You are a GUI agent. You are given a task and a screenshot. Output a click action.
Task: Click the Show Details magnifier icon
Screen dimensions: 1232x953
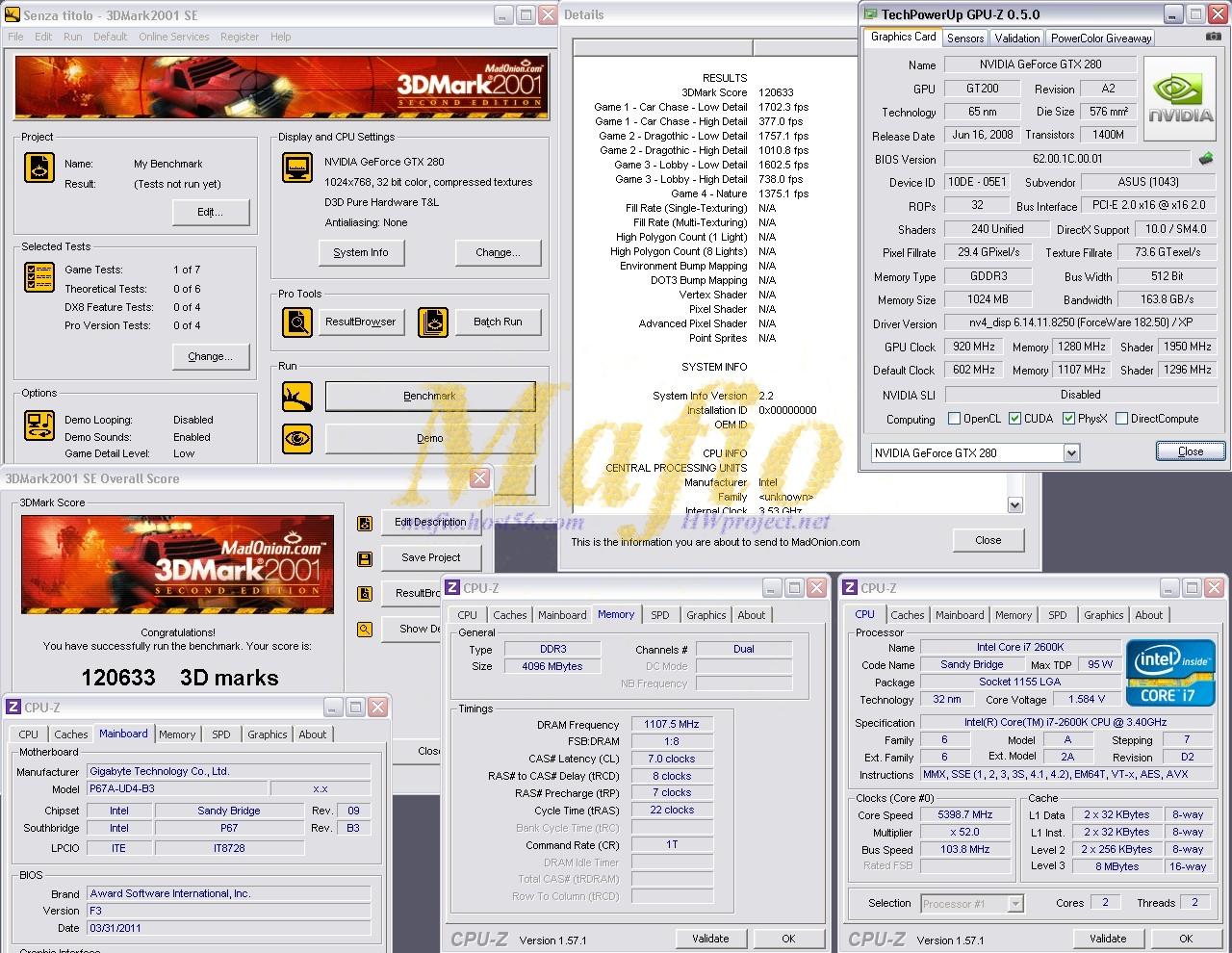pyautogui.click(x=365, y=630)
